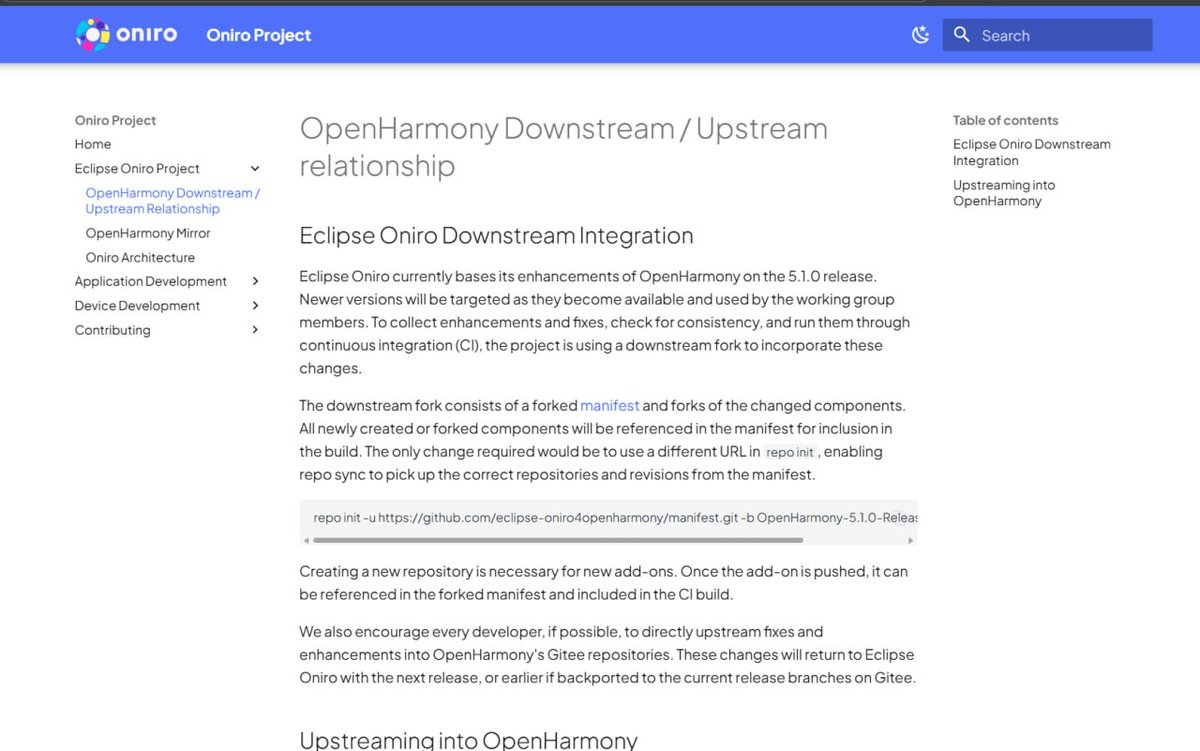This screenshot has height=751, width=1200.
Task: Jump to Upstreaming into OpenHarmony in contents
Action: (1004, 193)
